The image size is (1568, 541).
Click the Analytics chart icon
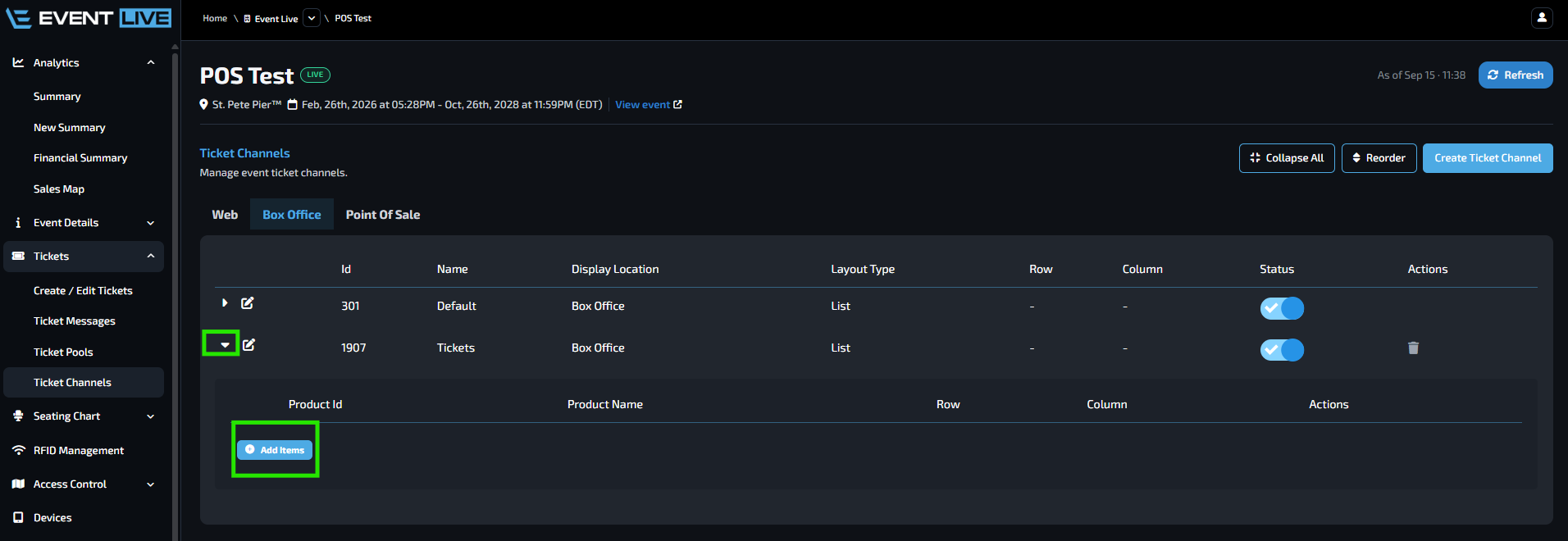pos(18,62)
